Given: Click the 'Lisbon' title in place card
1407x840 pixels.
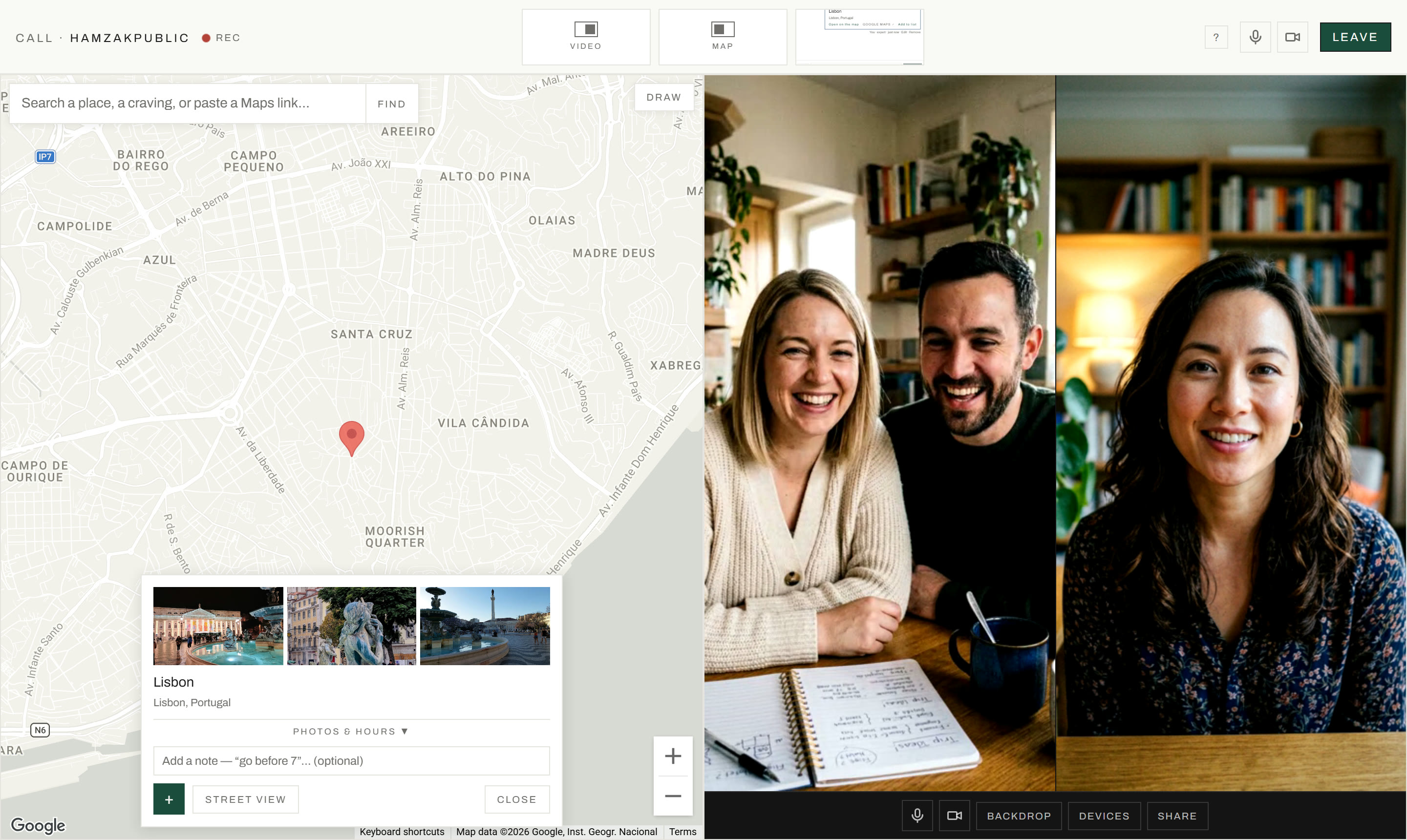Looking at the screenshot, I should pos(173,682).
